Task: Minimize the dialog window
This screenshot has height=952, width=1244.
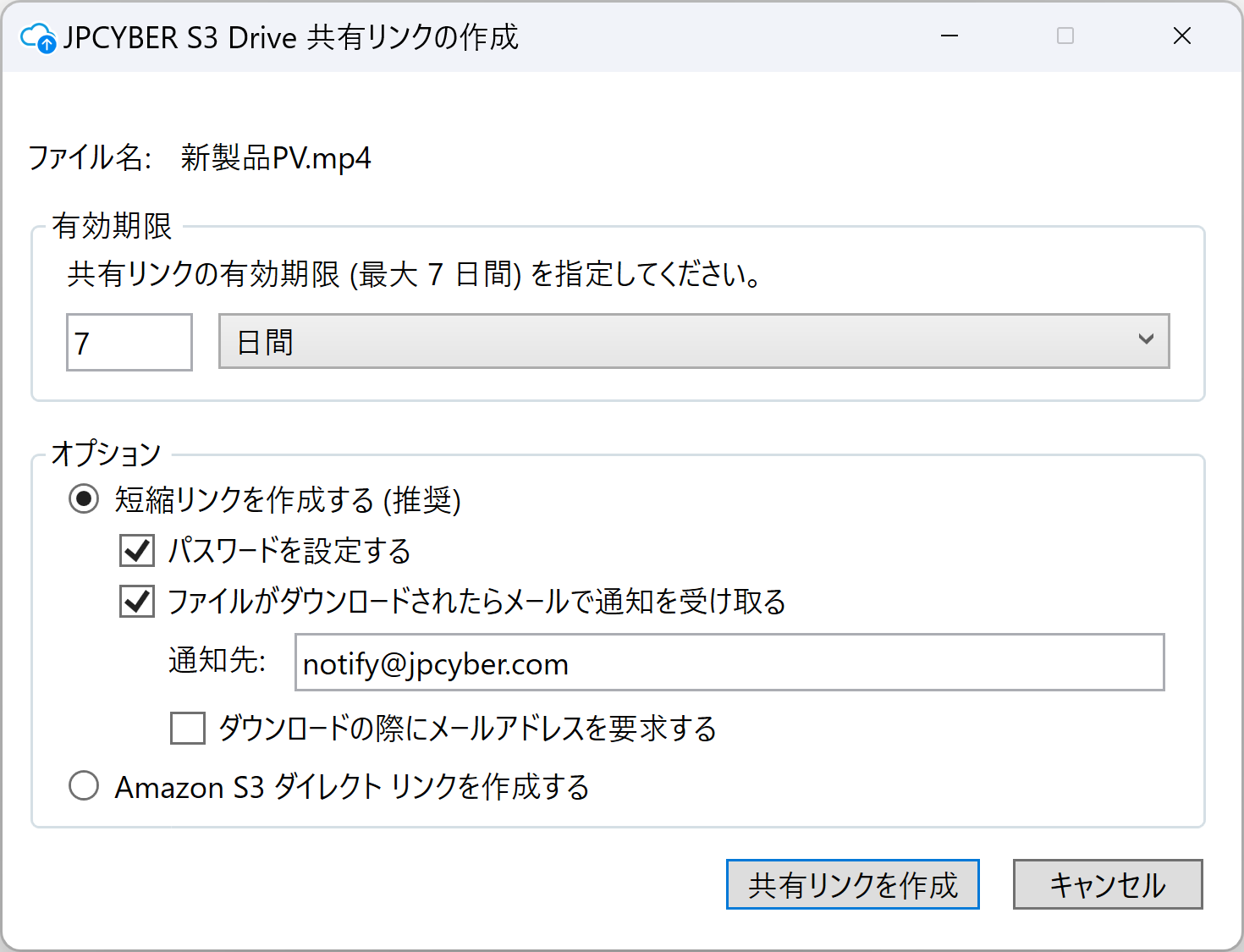Action: pyautogui.click(x=950, y=36)
